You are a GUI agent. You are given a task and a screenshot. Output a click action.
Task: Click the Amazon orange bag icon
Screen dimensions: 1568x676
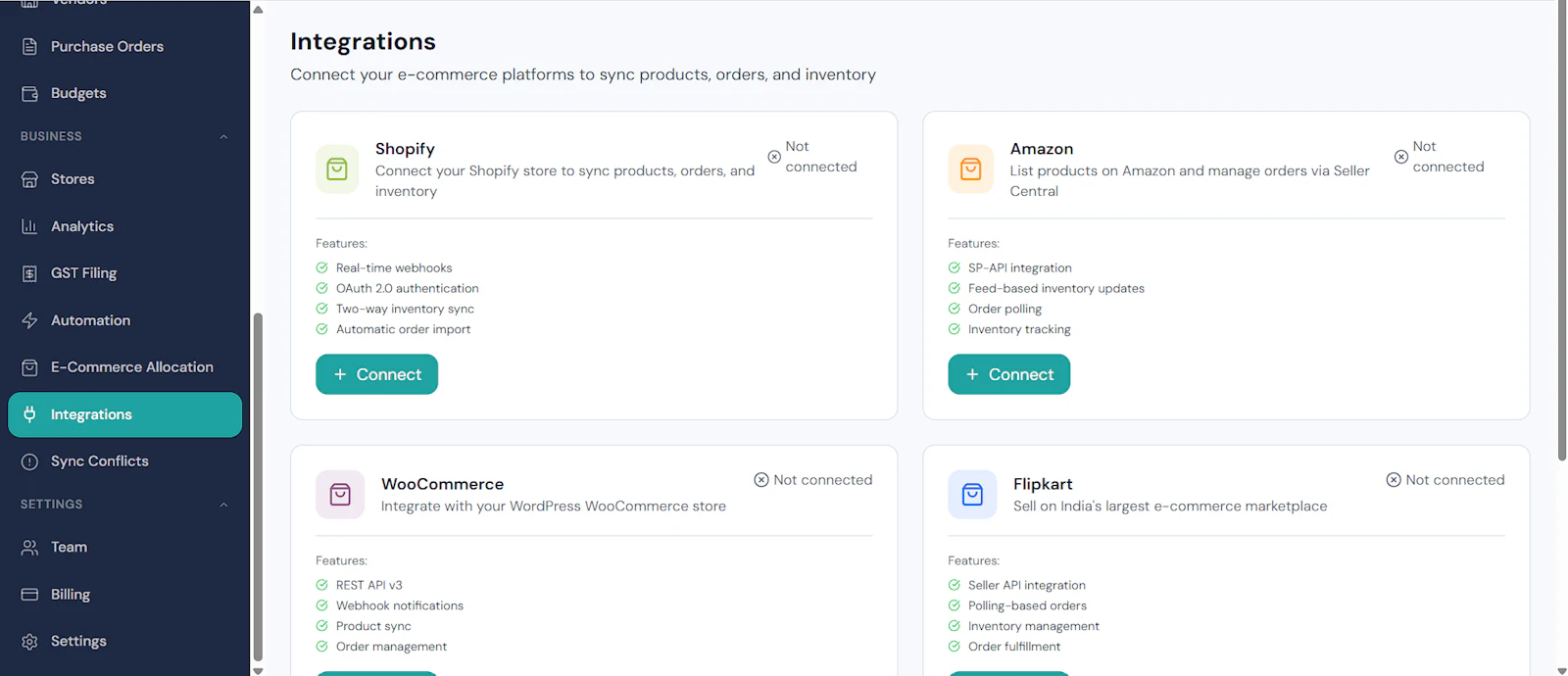pyautogui.click(x=970, y=169)
